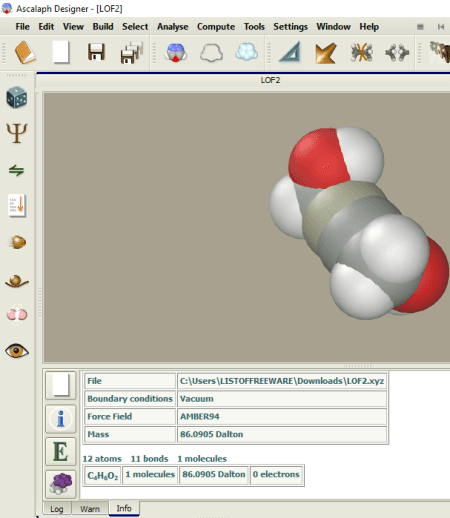The width and height of the screenshot is (450, 518).
Task: Select the blue molecular surface cloud icon
Action: tap(246, 52)
